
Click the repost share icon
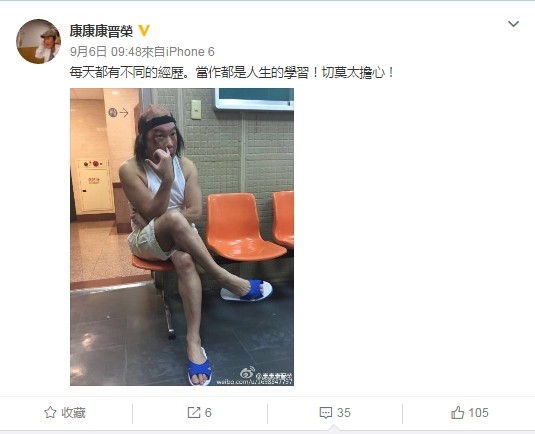[194, 413]
